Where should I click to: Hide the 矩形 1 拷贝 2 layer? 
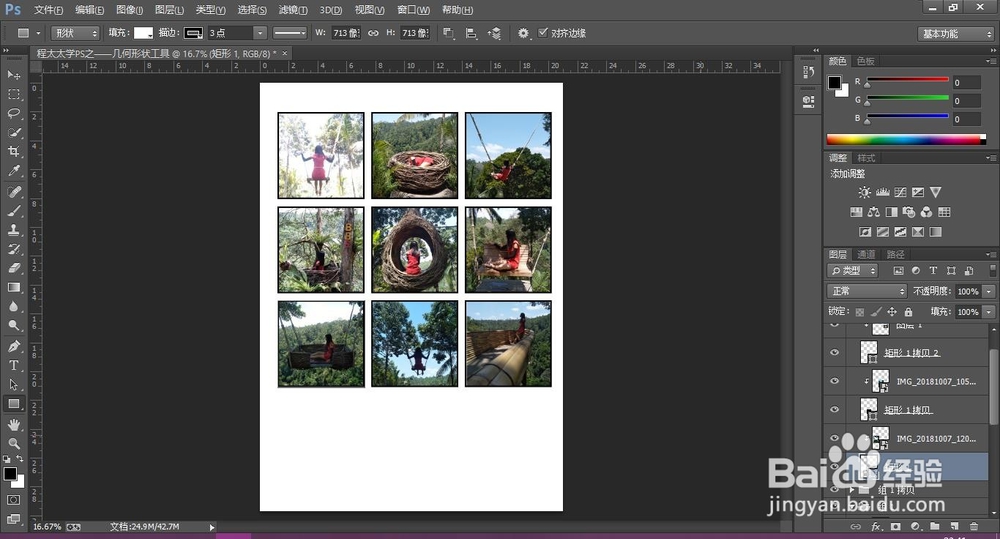(x=834, y=352)
